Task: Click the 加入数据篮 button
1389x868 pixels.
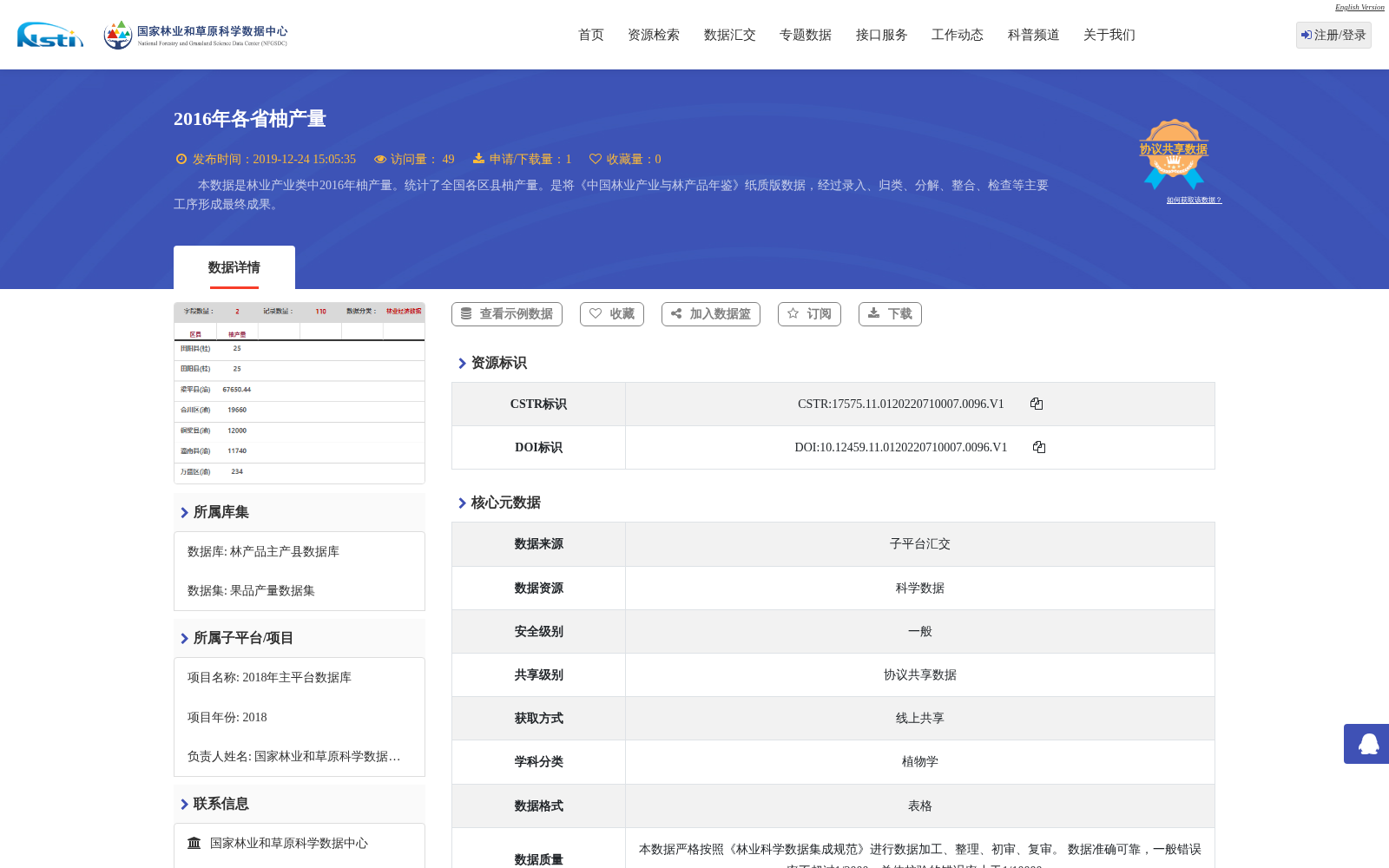Action: [711, 314]
